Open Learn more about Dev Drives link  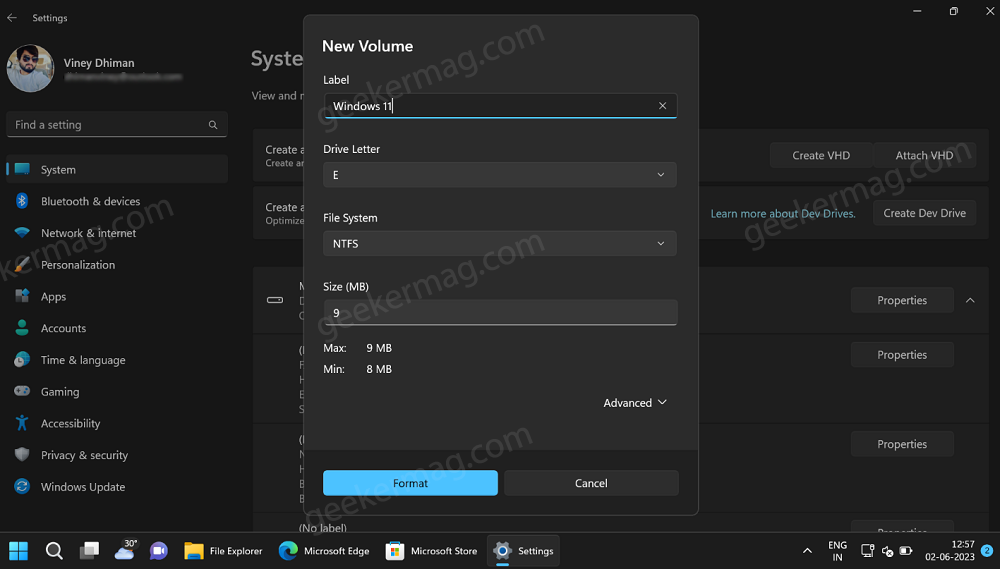pyautogui.click(x=783, y=214)
